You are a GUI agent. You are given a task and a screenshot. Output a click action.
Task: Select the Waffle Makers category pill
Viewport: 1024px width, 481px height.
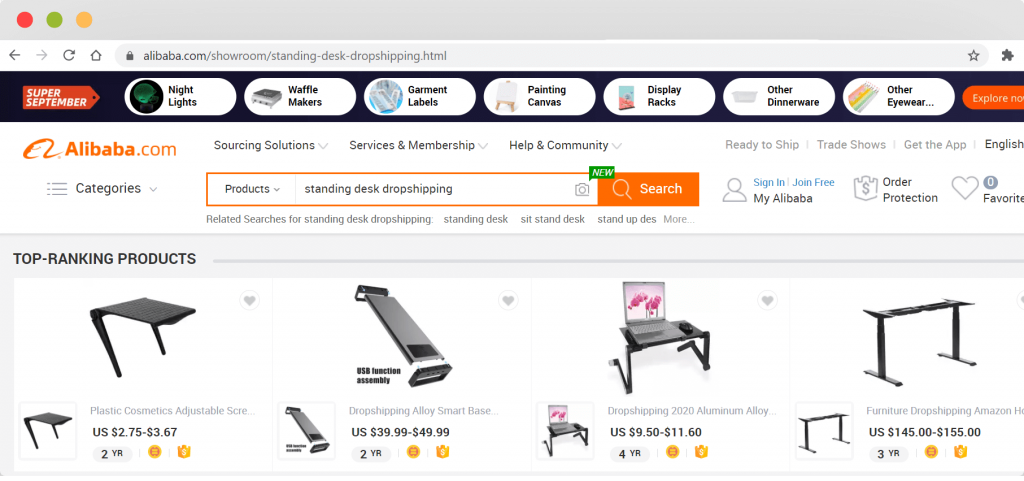[x=300, y=97]
